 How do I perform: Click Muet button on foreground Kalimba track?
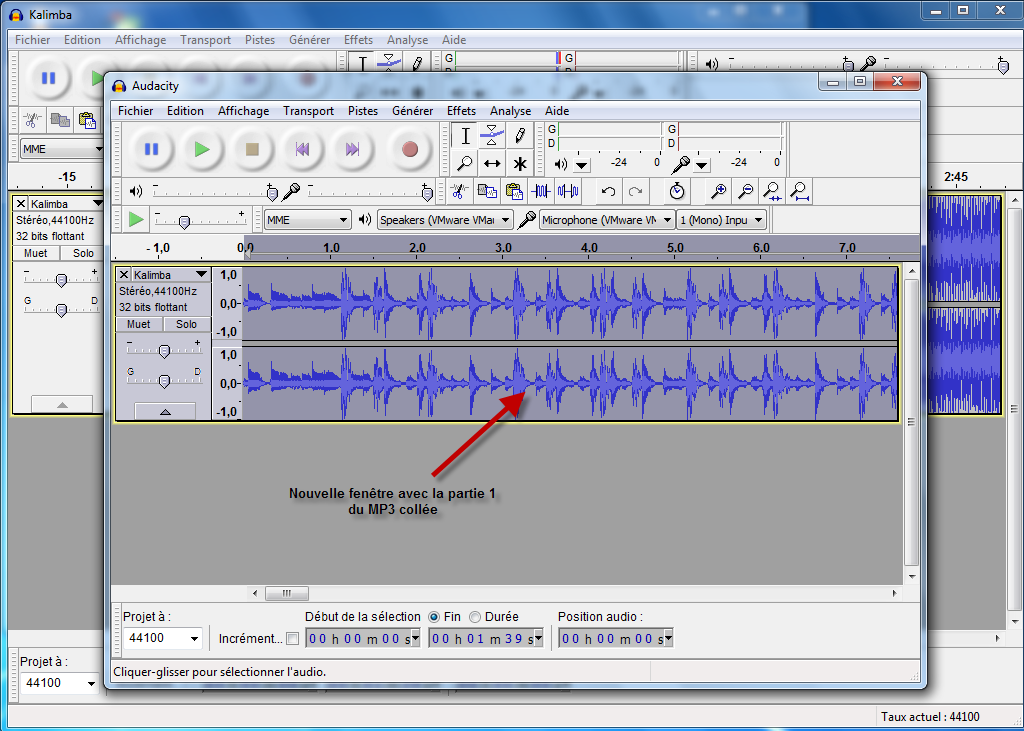[139, 324]
